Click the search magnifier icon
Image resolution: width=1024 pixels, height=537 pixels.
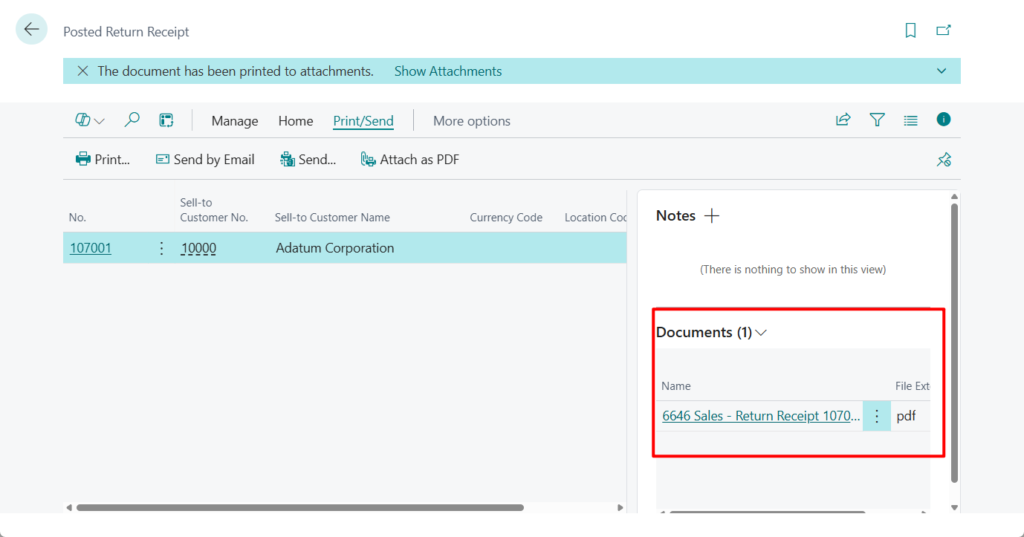tap(132, 120)
